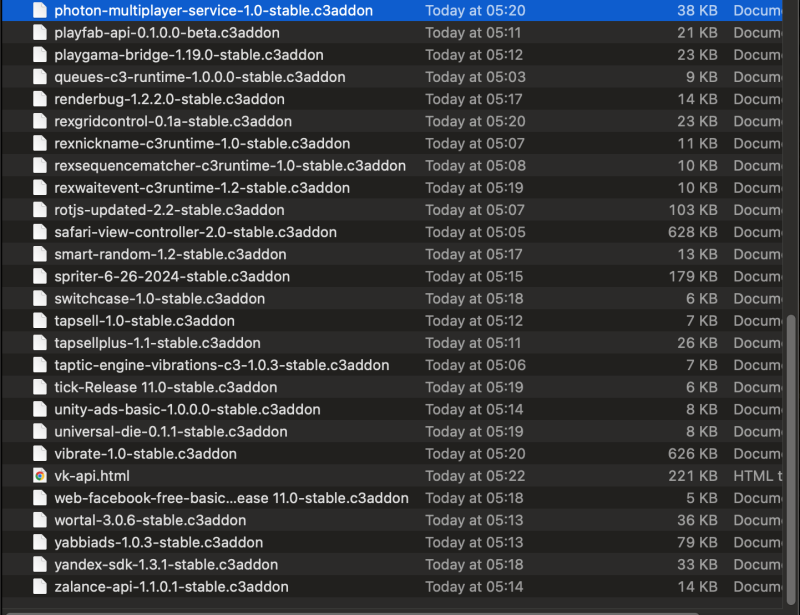Select file name wortal-3.0.6-stable.c3addon

pyautogui.click(x=150, y=520)
